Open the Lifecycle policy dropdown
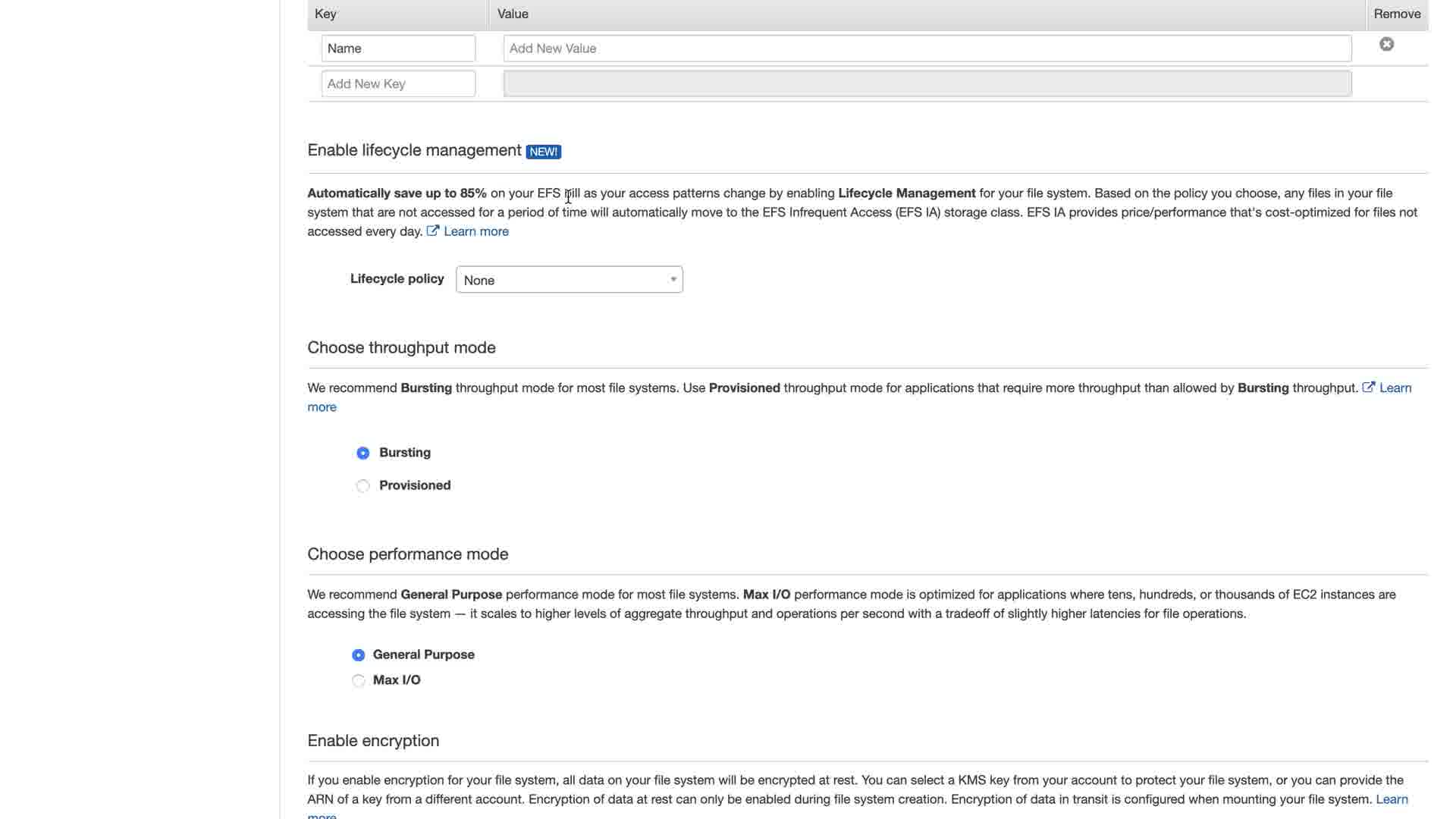 (x=569, y=280)
